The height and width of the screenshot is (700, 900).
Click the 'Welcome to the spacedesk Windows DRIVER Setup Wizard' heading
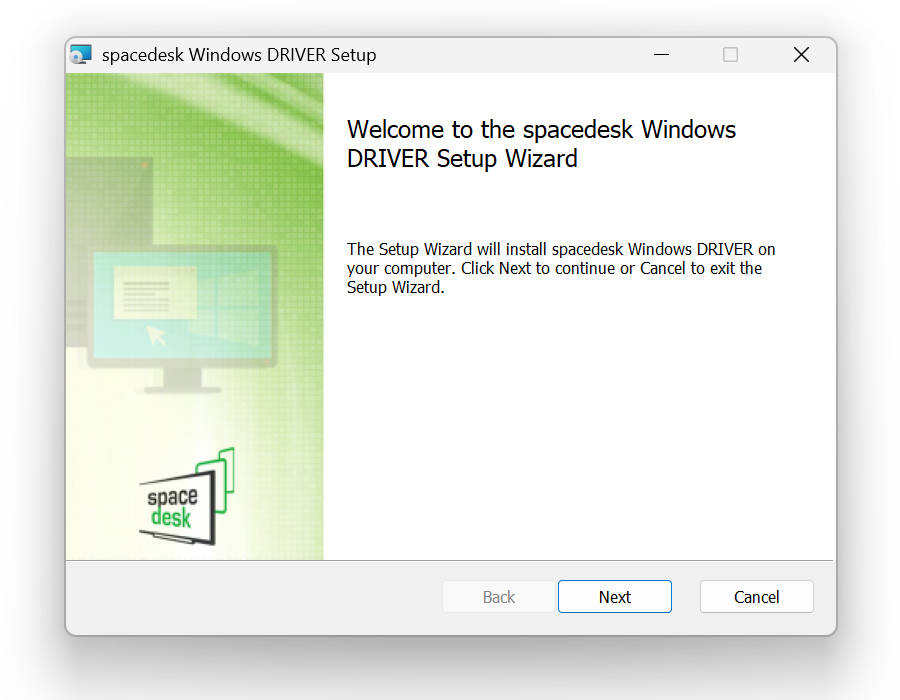(541, 144)
